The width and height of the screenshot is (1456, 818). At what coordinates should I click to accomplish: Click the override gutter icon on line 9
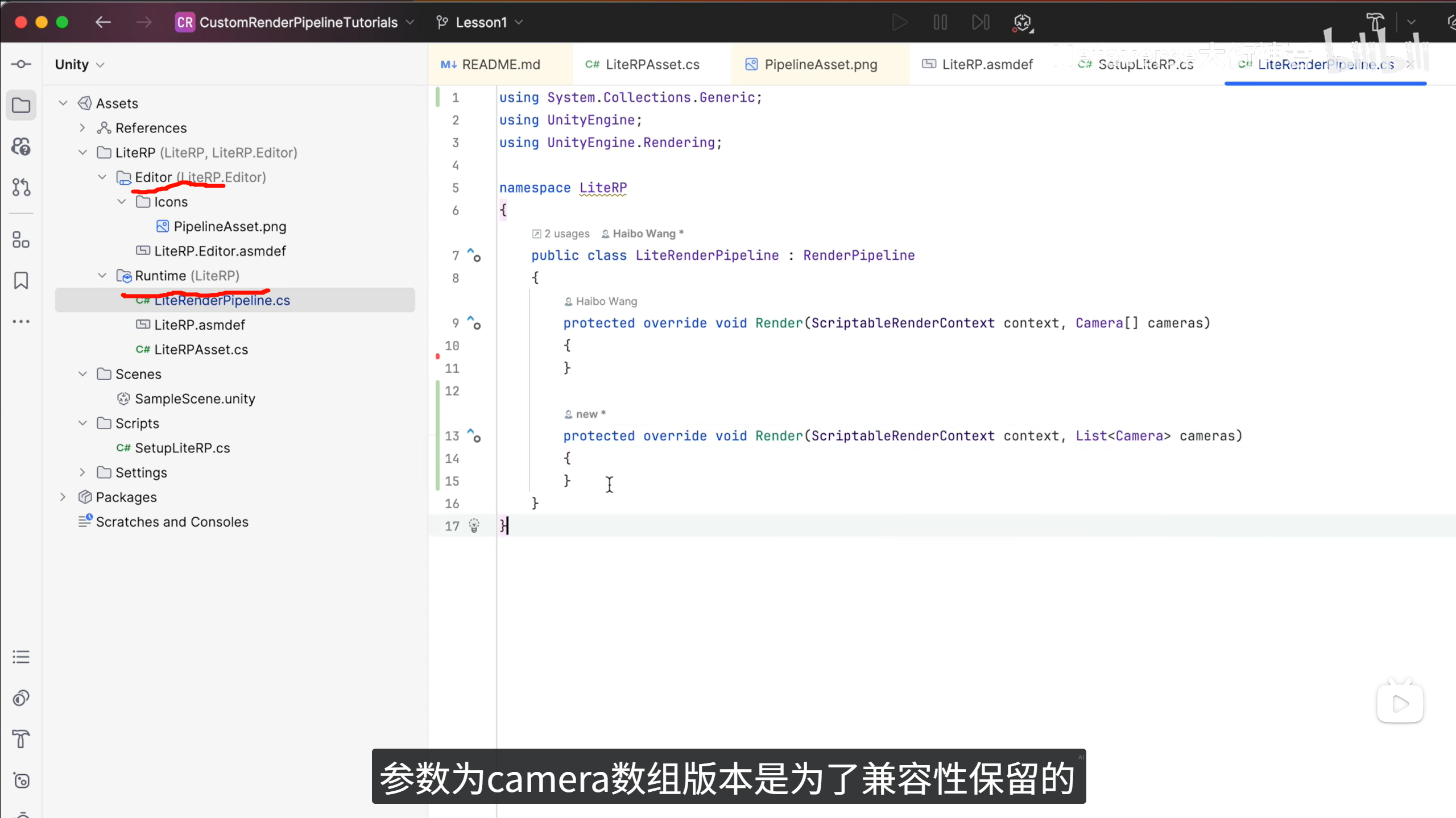[474, 323]
